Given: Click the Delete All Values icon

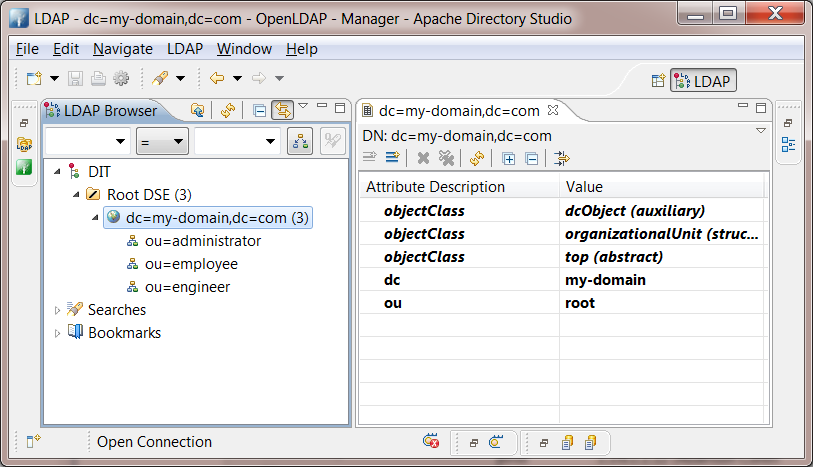Looking at the screenshot, I should point(446,158).
